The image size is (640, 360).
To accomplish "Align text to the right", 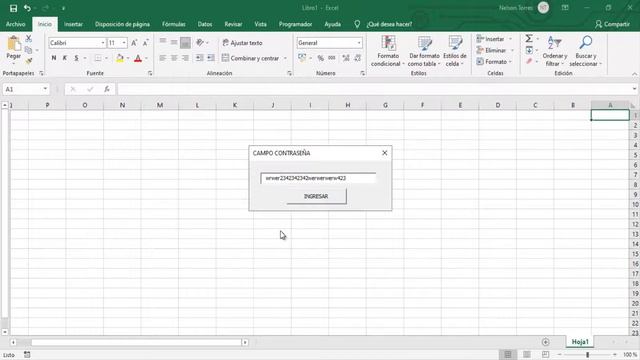I will point(185,58).
